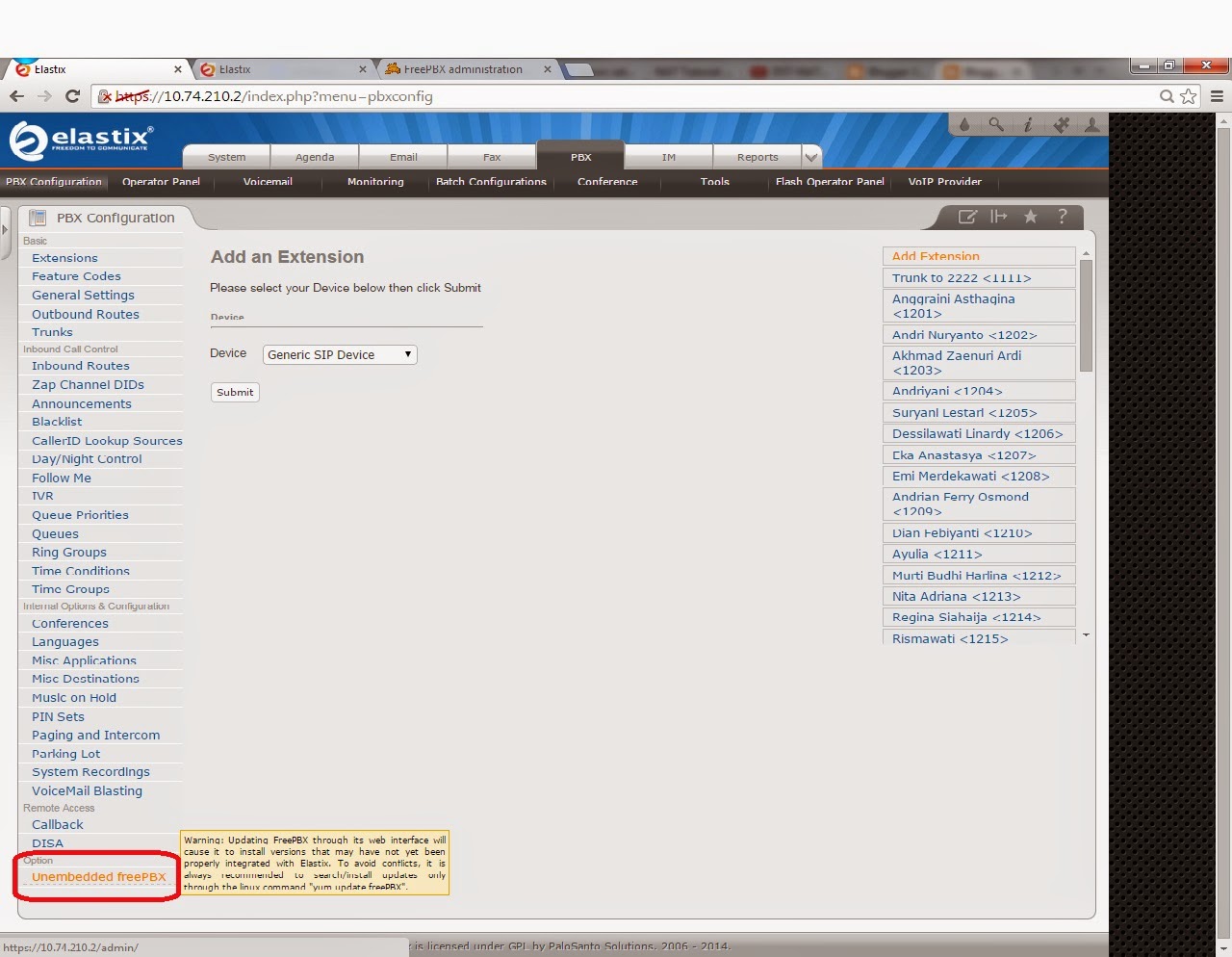Open the Agenda tab
1232x957 pixels.
[x=315, y=157]
